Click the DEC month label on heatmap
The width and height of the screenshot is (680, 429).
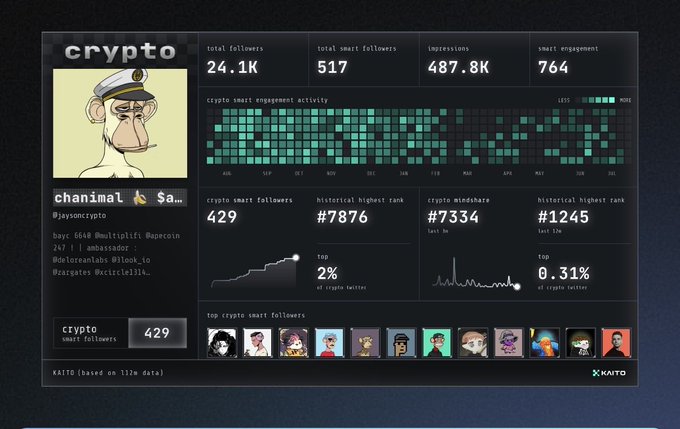(371, 173)
